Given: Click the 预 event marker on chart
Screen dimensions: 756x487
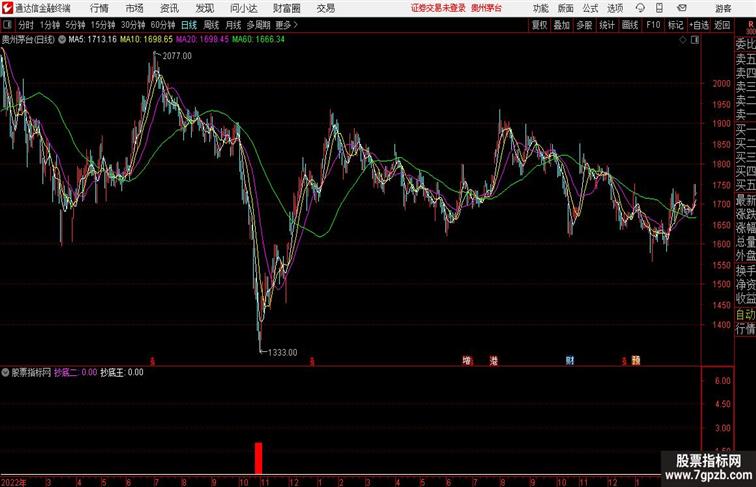Looking at the screenshot, I should pos(636,360).
